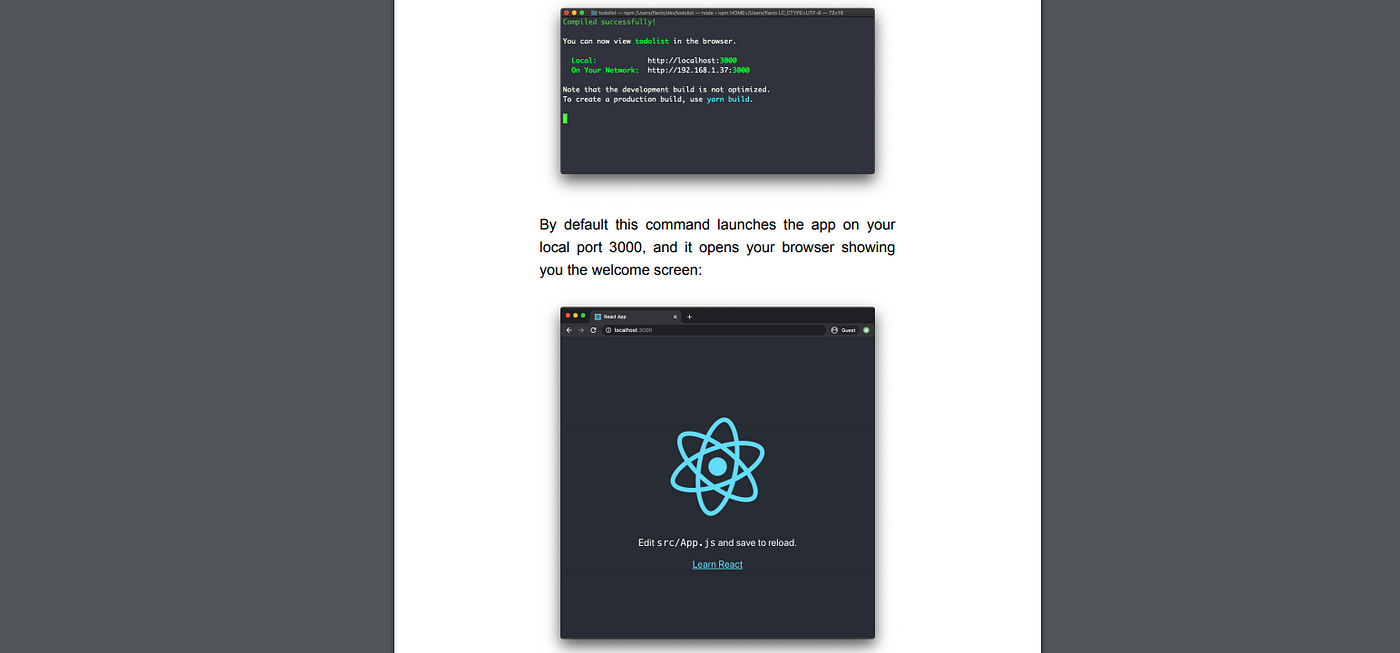The width and height of the screenshot is (1400, 653).
Task: Click paragraph 'By default this command launches'
Action: coord(717,247)
